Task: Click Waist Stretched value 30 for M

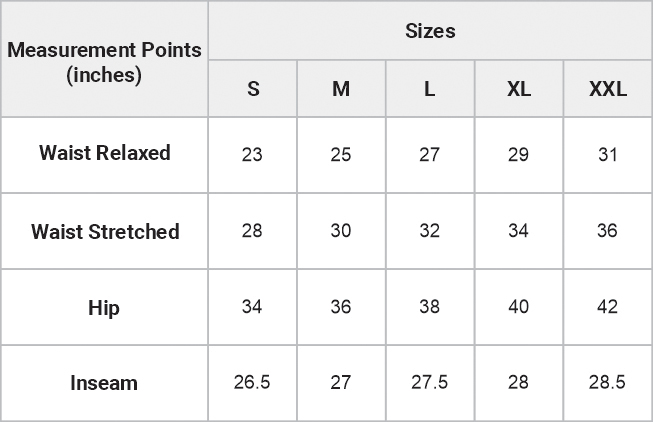Action: 341,231
